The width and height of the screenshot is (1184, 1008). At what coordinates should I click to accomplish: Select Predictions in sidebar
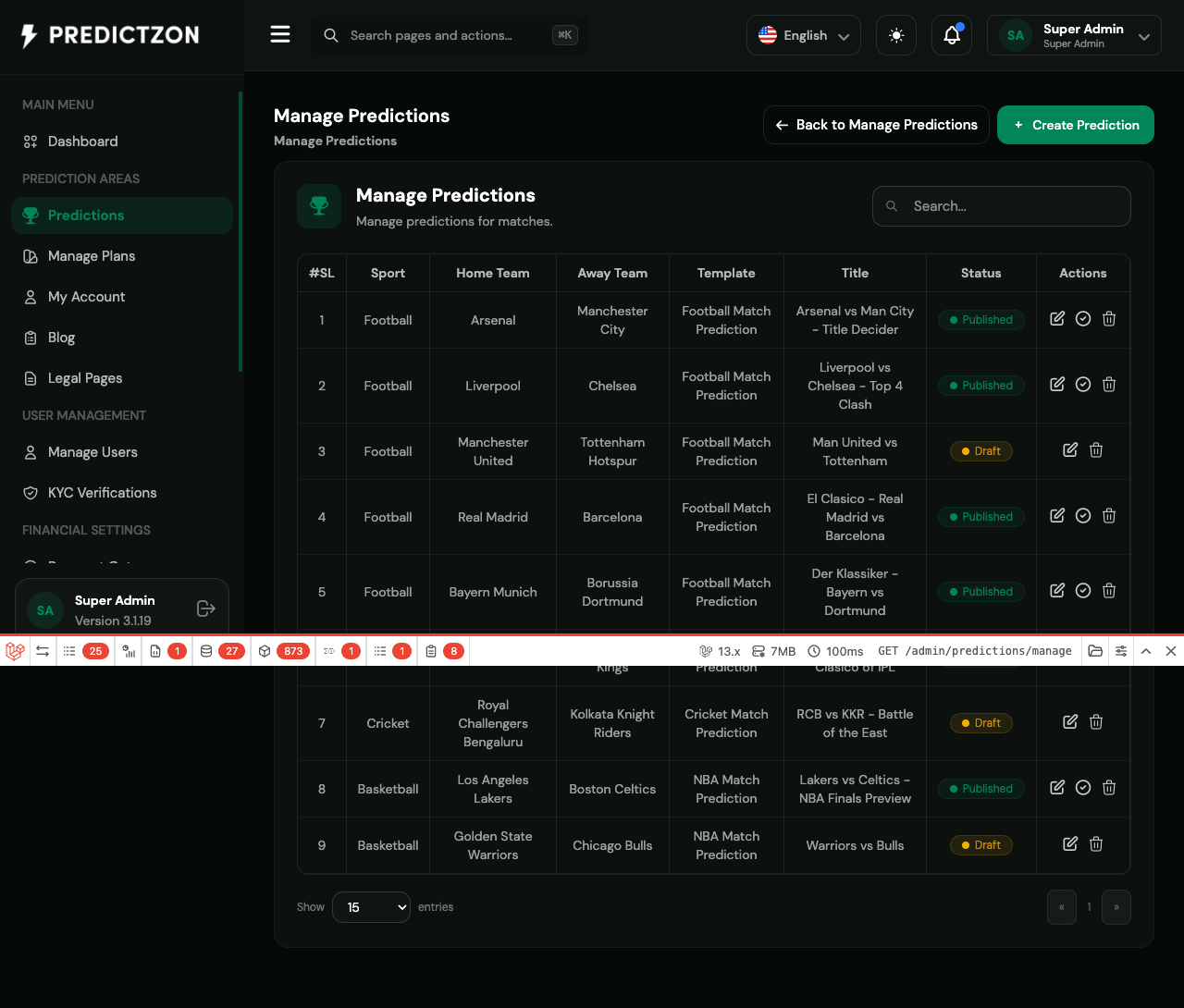pyautogui.click(x=122, y=215)
